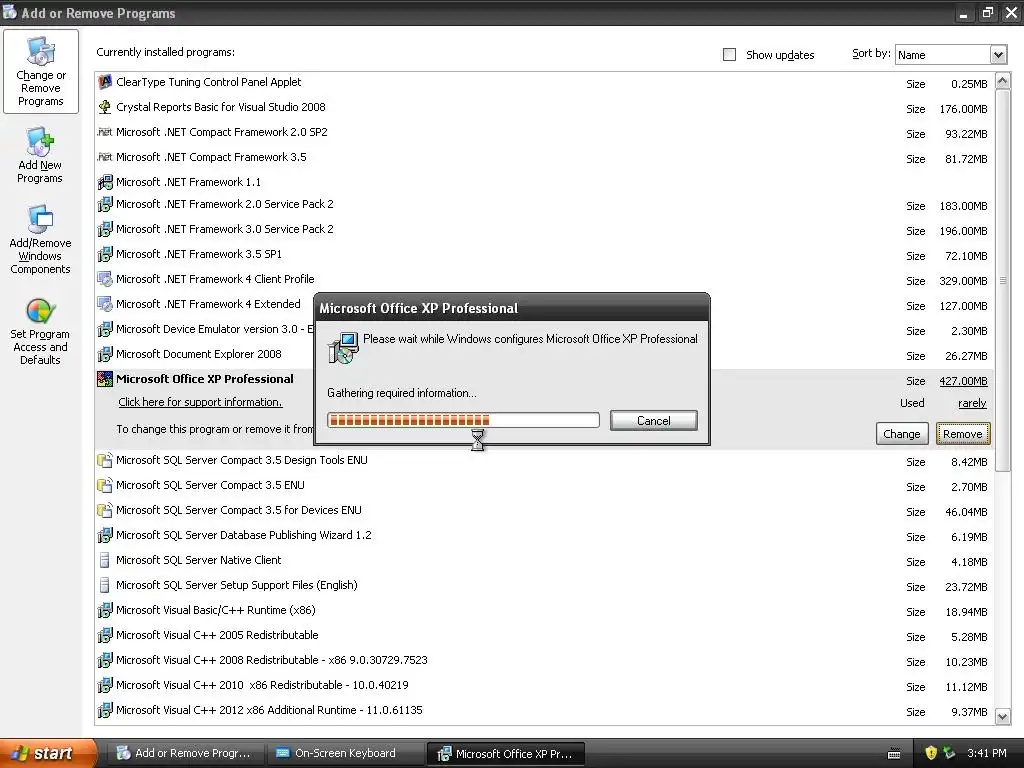This screenshot has height=768, width=1024.
Task: Click 'Gathering required information...' status text
Action: pyautogui.click(x=402, y=393)
